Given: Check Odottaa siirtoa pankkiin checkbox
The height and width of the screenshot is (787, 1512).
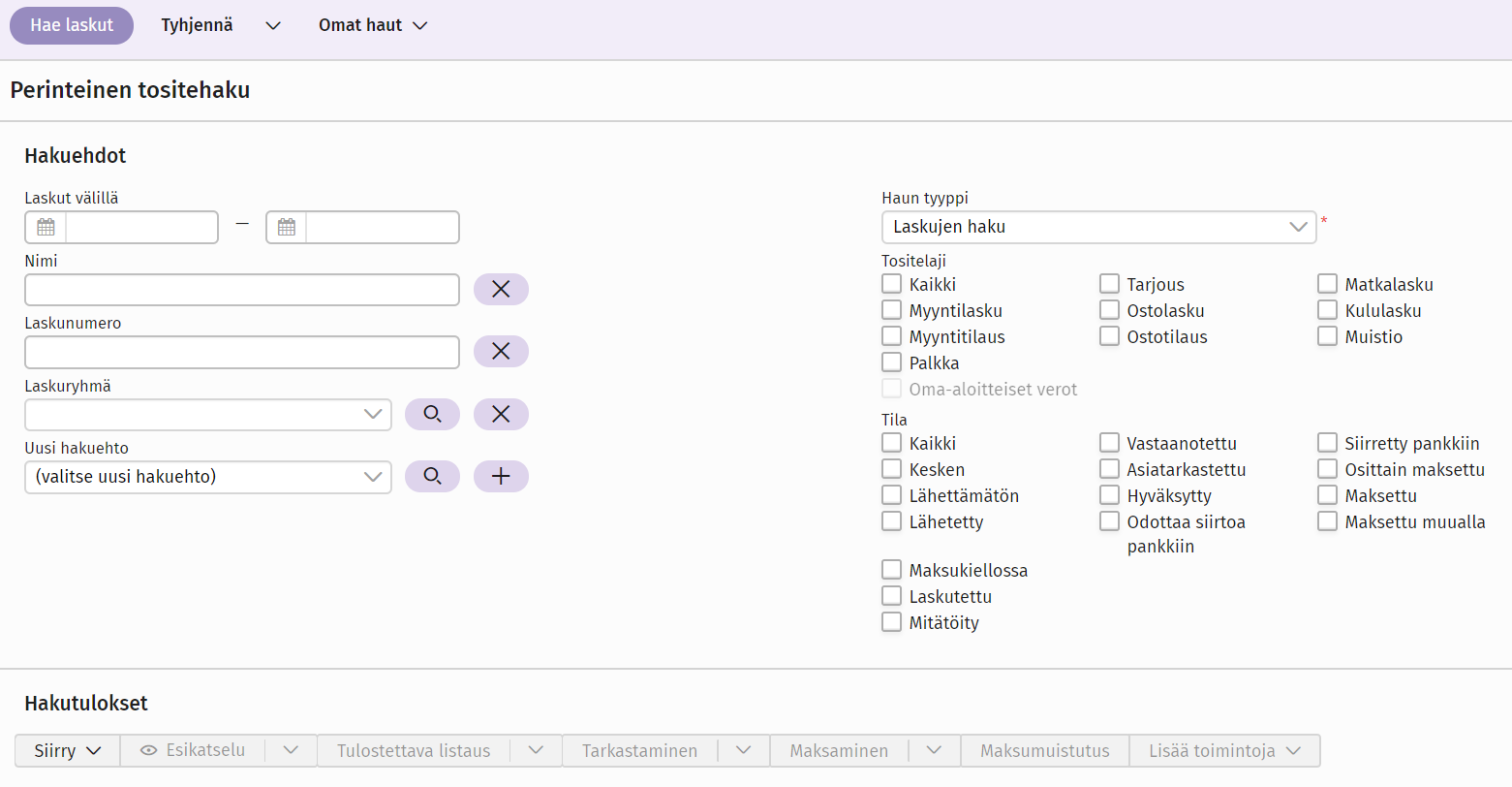Looking at the screenshot, I should (x=1110, y=521).
